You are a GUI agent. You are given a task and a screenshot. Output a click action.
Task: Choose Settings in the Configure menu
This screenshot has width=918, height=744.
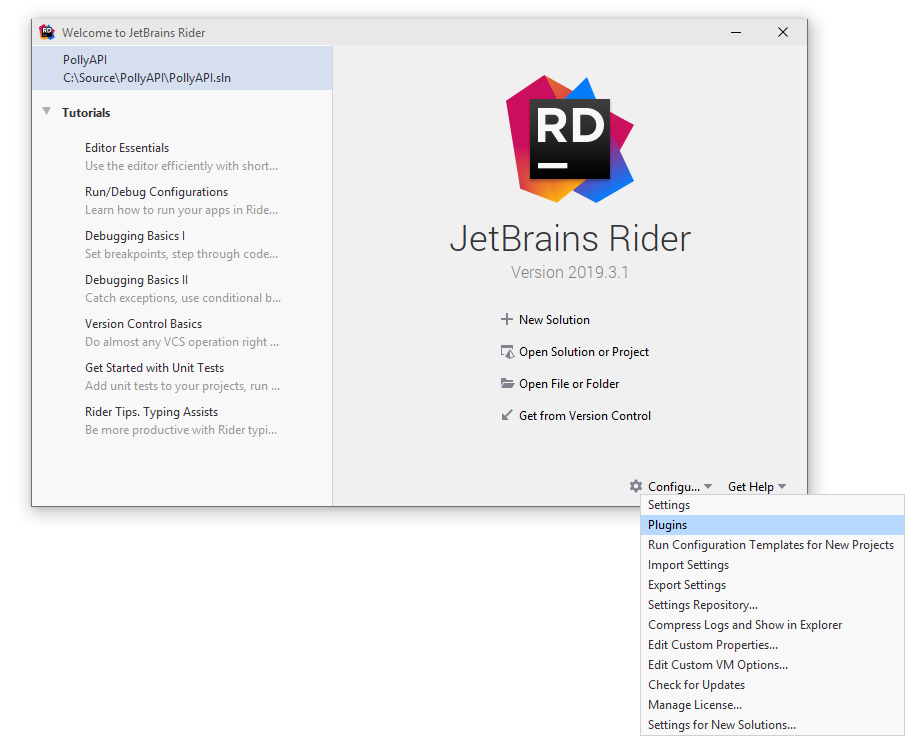tap(669, 505)
